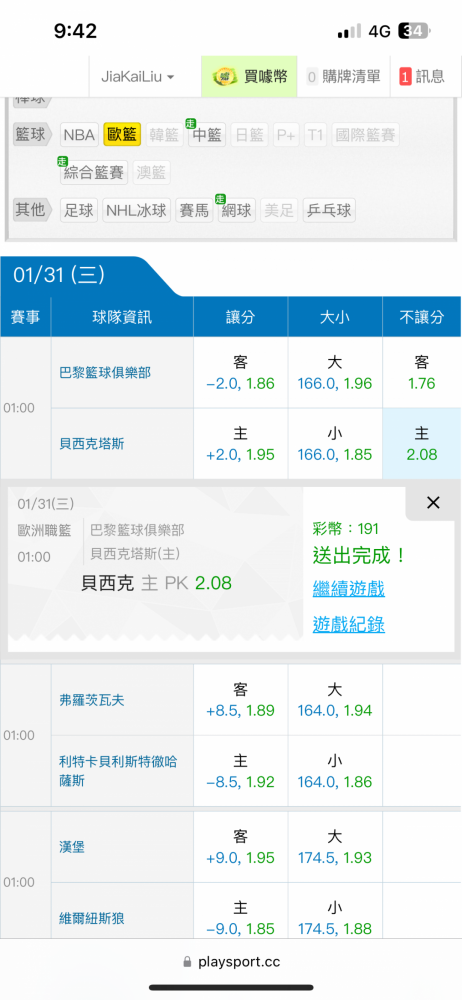Viewport: 462px width, 1000px height.
Task: Expand the JiaKaiLiu account dropdown
Action: coord(138,77)
